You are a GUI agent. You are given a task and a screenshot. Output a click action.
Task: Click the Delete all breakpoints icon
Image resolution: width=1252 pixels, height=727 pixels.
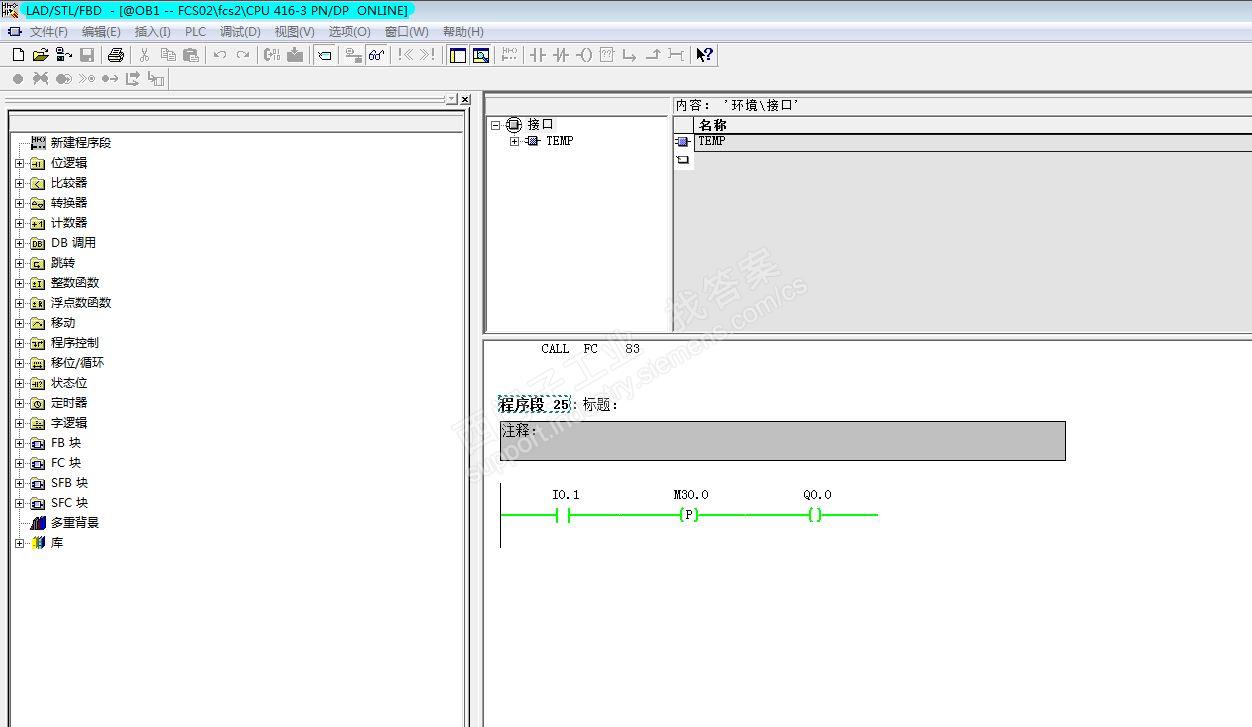[x=41, y=78]
